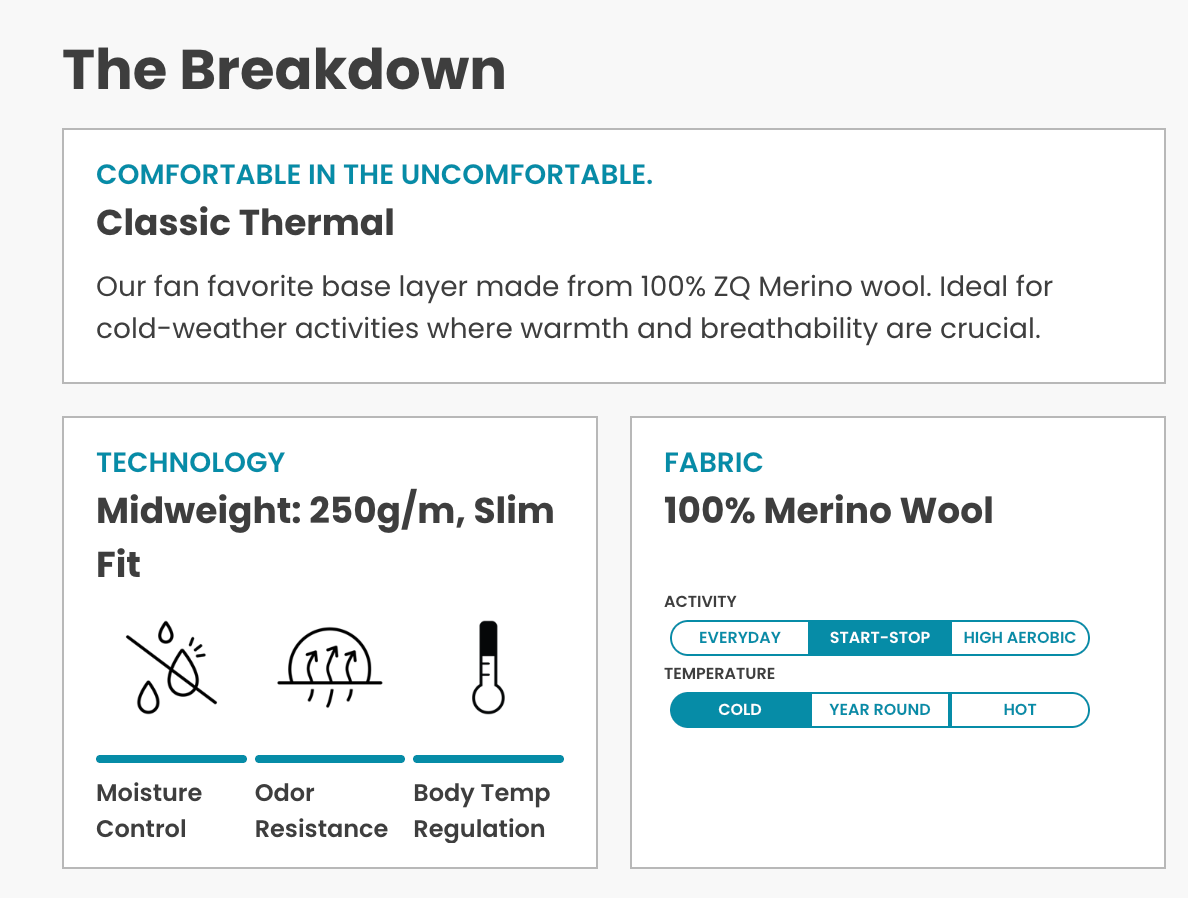Click the Midweight 250g/m Slim Fit heading
Screen dimensions: 1188x898
tap(325, 537)
